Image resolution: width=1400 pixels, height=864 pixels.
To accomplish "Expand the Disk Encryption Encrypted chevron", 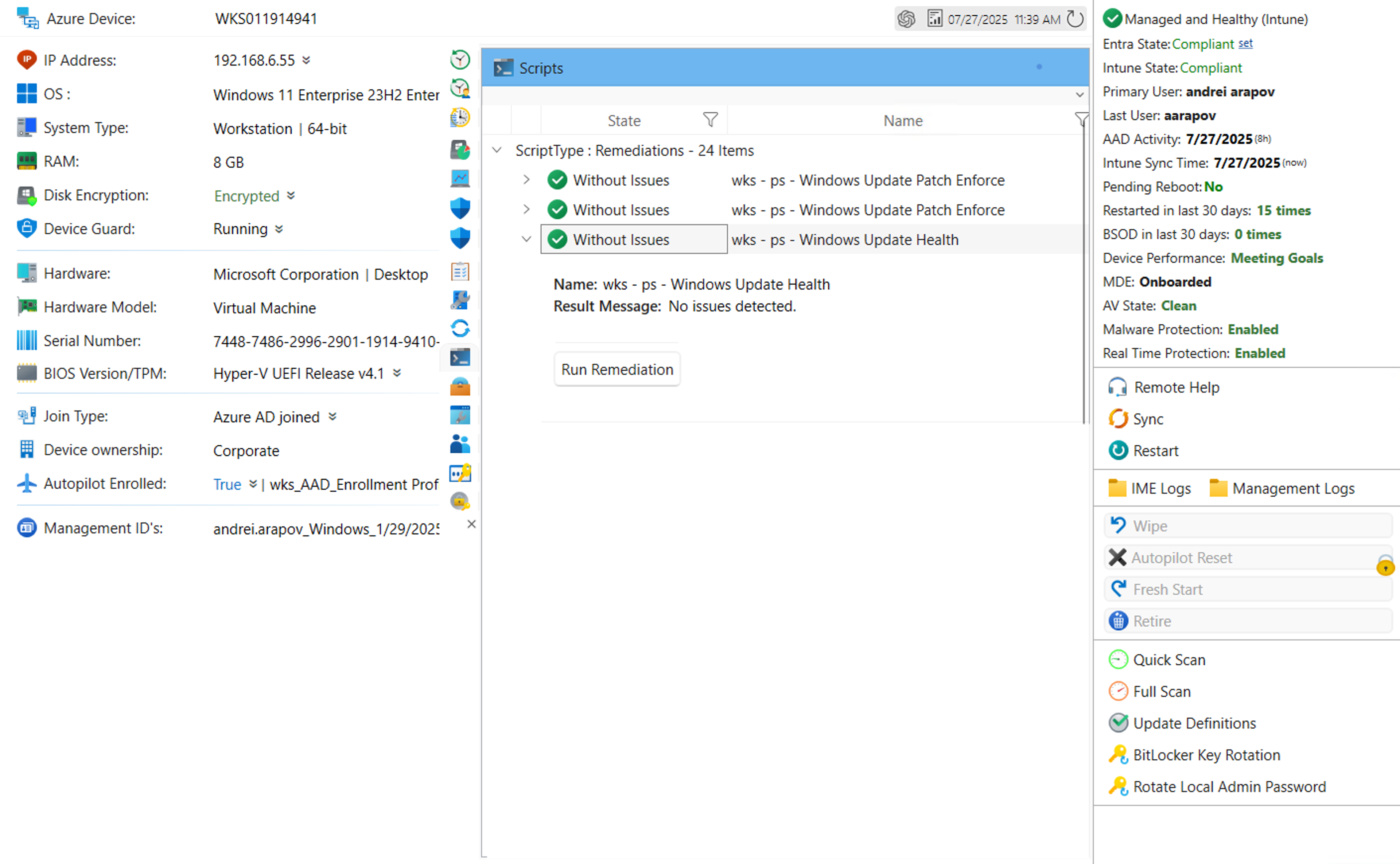I will click(291, 195).
